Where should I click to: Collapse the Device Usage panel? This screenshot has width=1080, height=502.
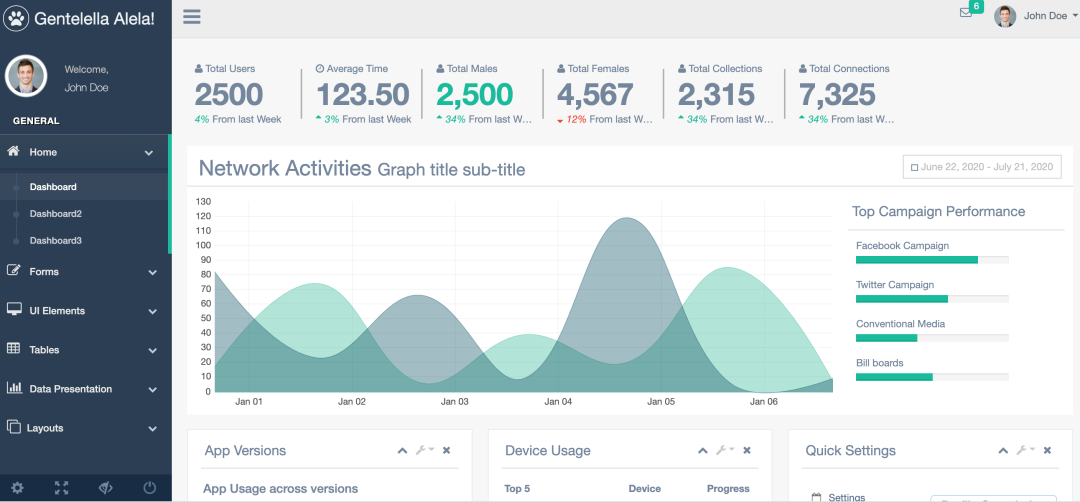[x=703, y=451]
